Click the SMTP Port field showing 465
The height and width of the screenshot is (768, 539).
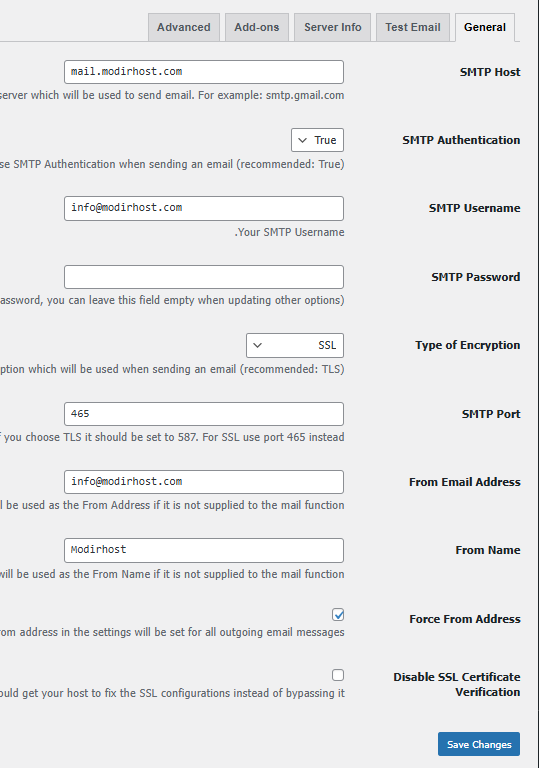click(204, 414)
